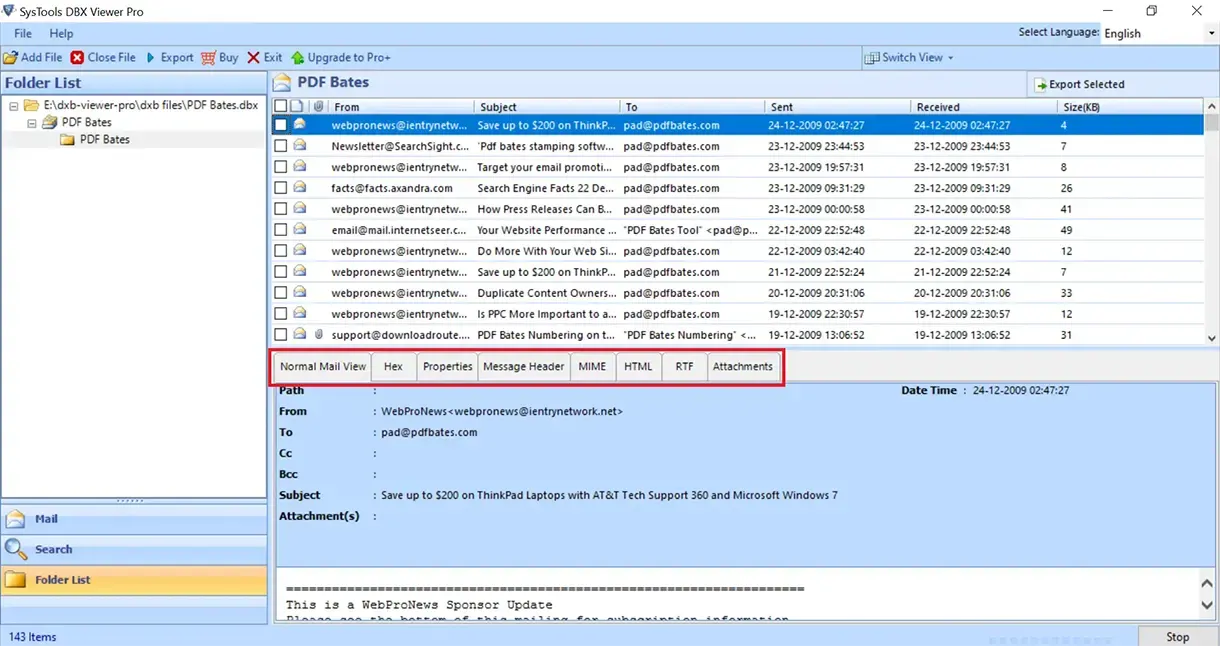This screenshot has height=646, width=1220.
Task: Switch to the RTF tab
Action: pos(684,366)
